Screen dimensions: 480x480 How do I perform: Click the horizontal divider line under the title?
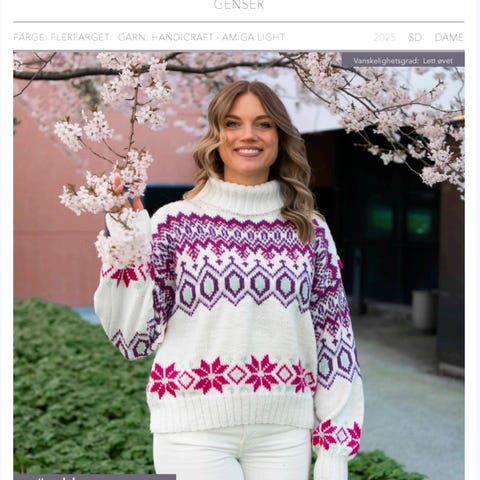pos(239,22)
